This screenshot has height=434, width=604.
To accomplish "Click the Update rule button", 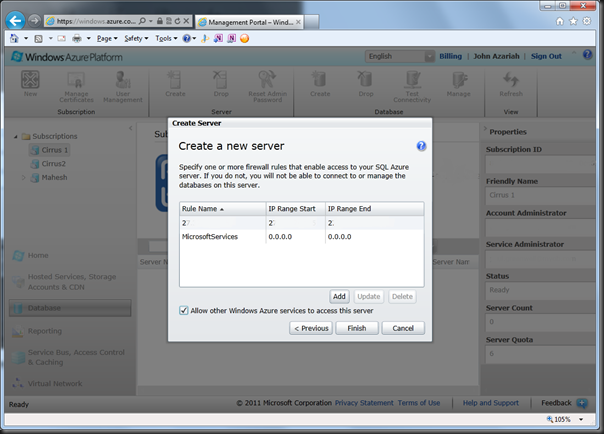I will point(369,297).
